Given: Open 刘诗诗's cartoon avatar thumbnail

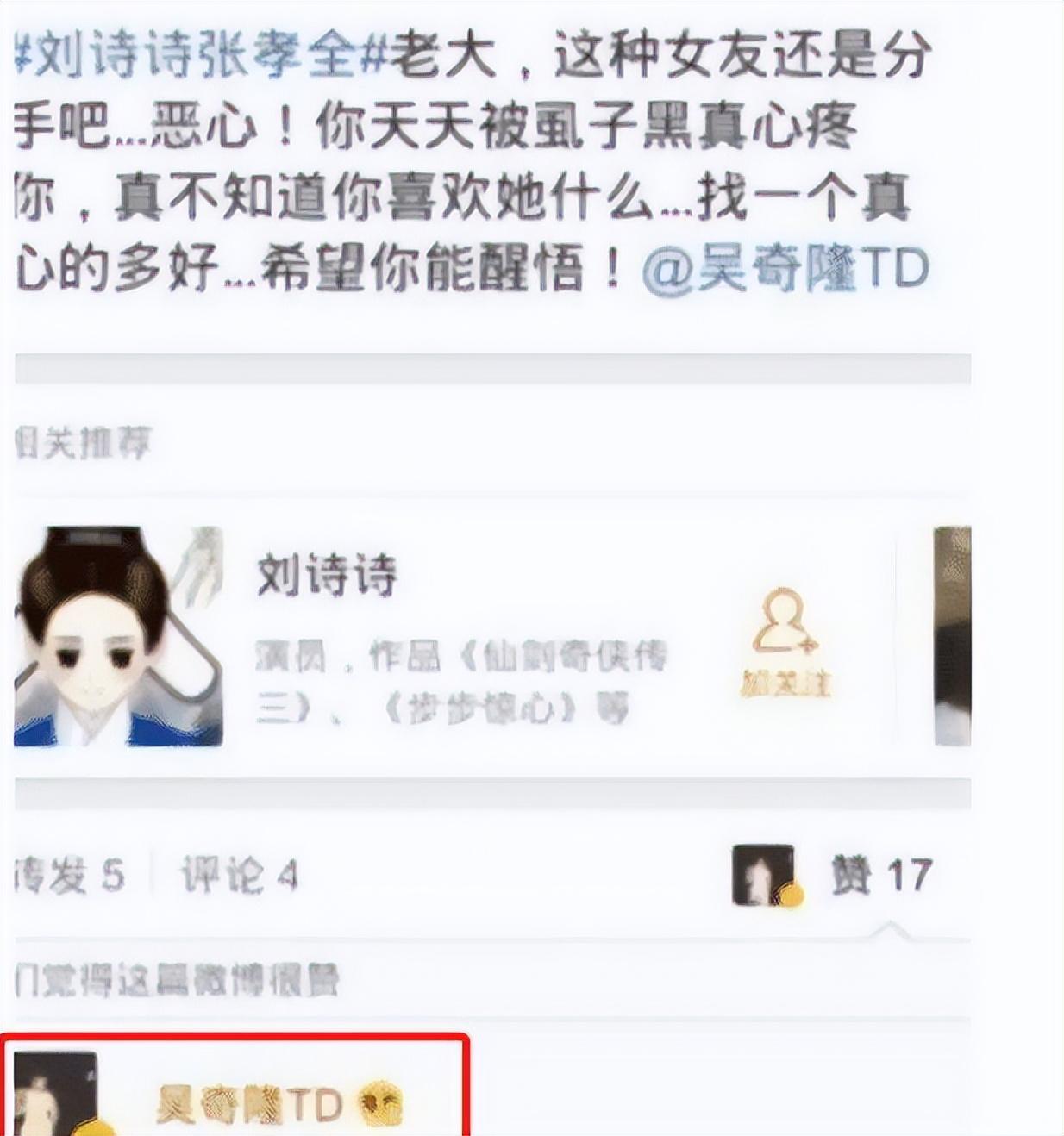Looking at the screenshot, I should point(118,636).
